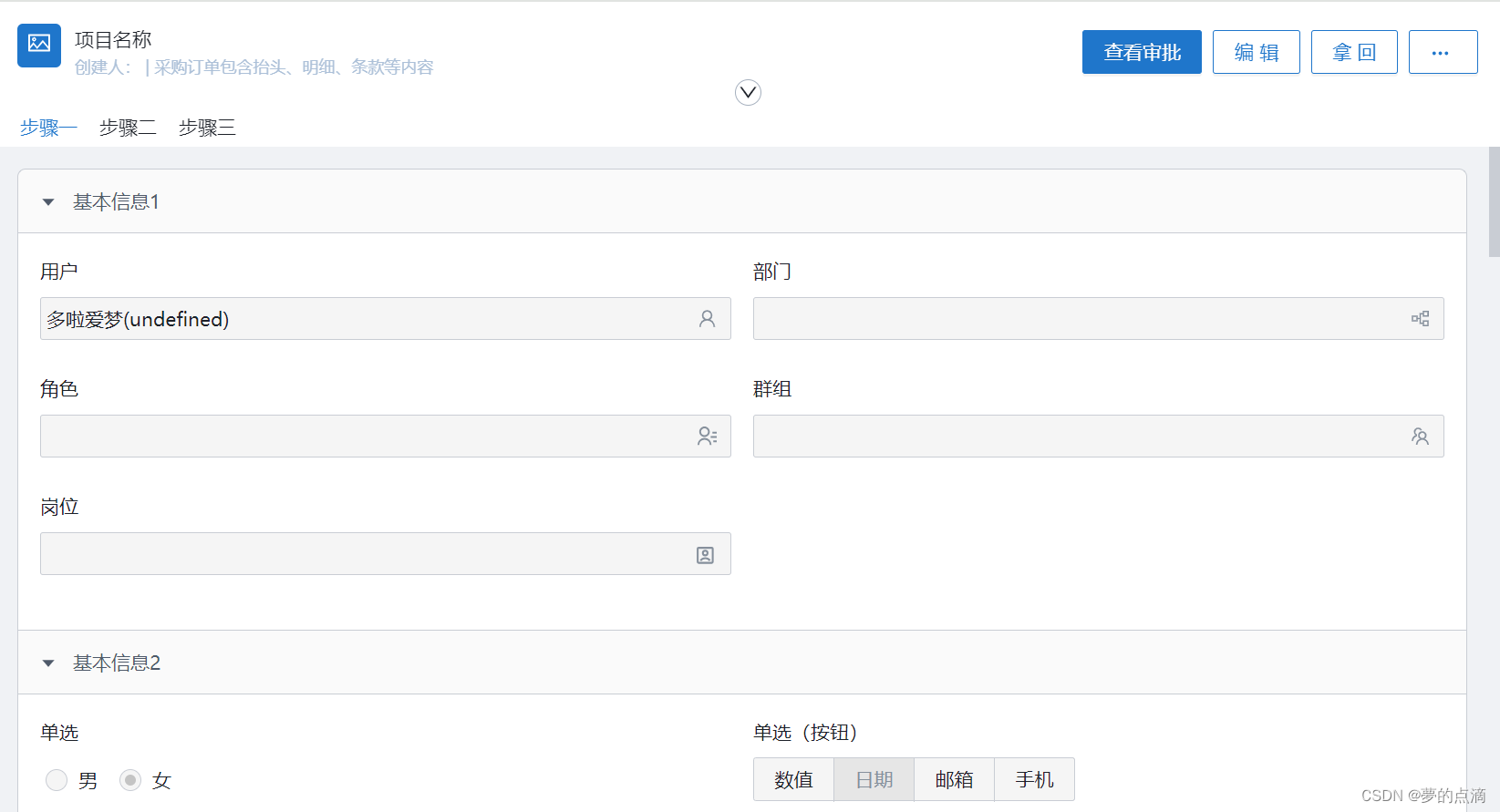This screenshot has width=1500, height=812.
Task: Click the 用户 input field
Action: [386, 319]
